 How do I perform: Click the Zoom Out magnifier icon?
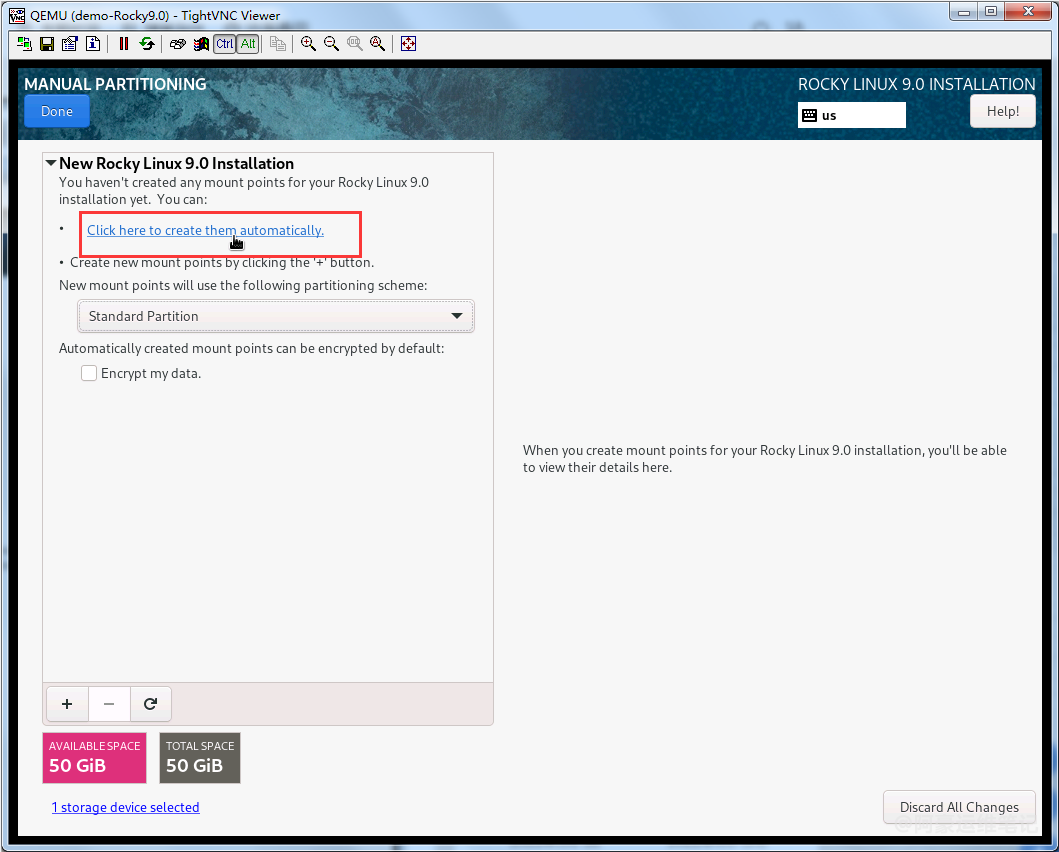click(331, 44)
